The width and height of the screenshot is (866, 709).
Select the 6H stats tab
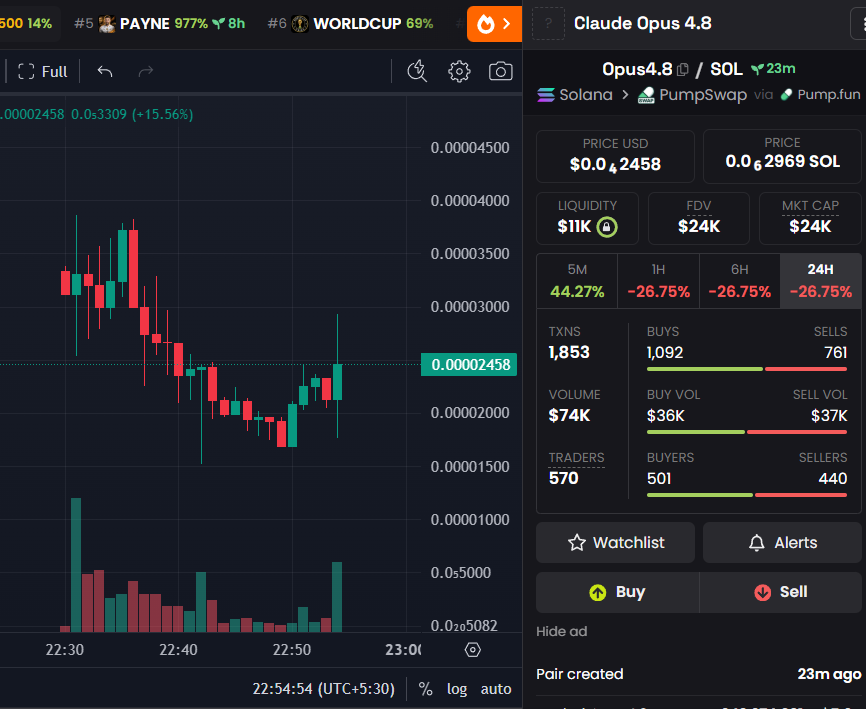click(x=740, y=281)
